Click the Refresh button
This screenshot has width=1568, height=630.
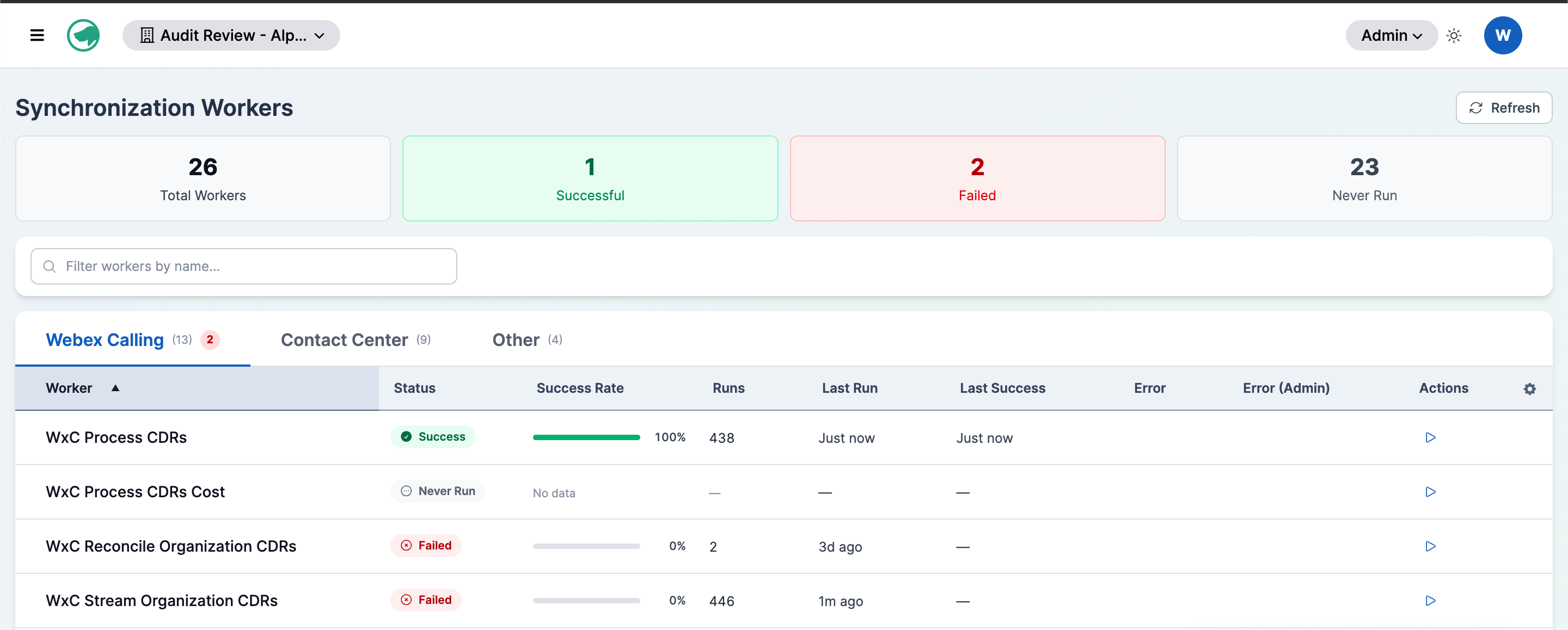coord(1503,108)
